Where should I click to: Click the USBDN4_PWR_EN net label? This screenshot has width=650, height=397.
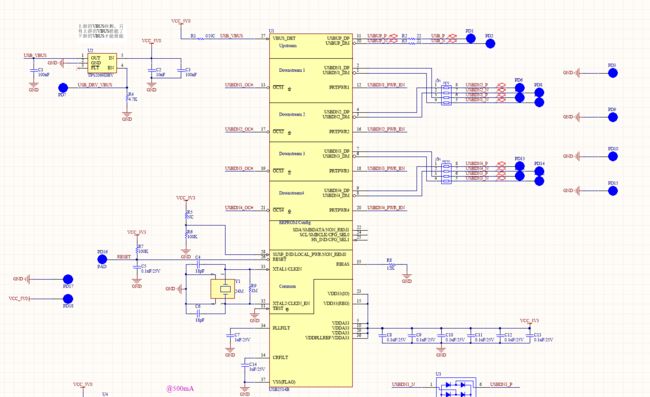coord(386,207)
